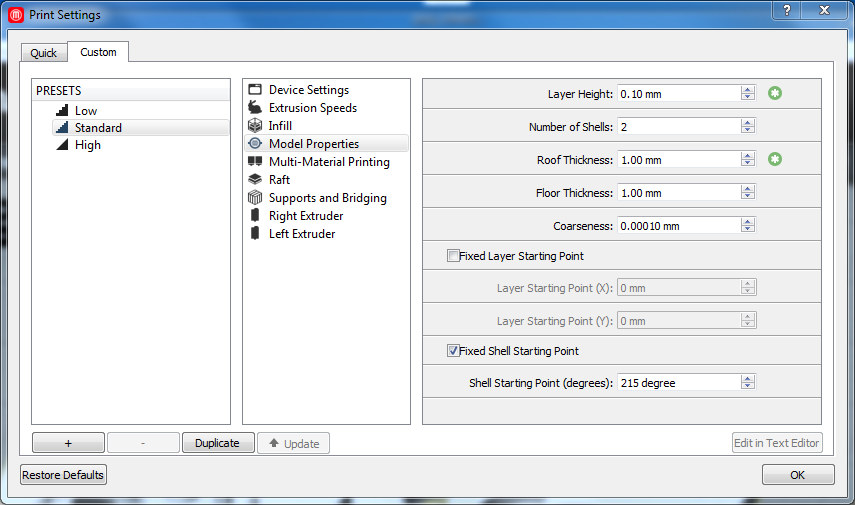Click the green modified marker beside Roof Thickness
Image resolution: width=855 pixels, height=505 pixels.
pos(775,159)
